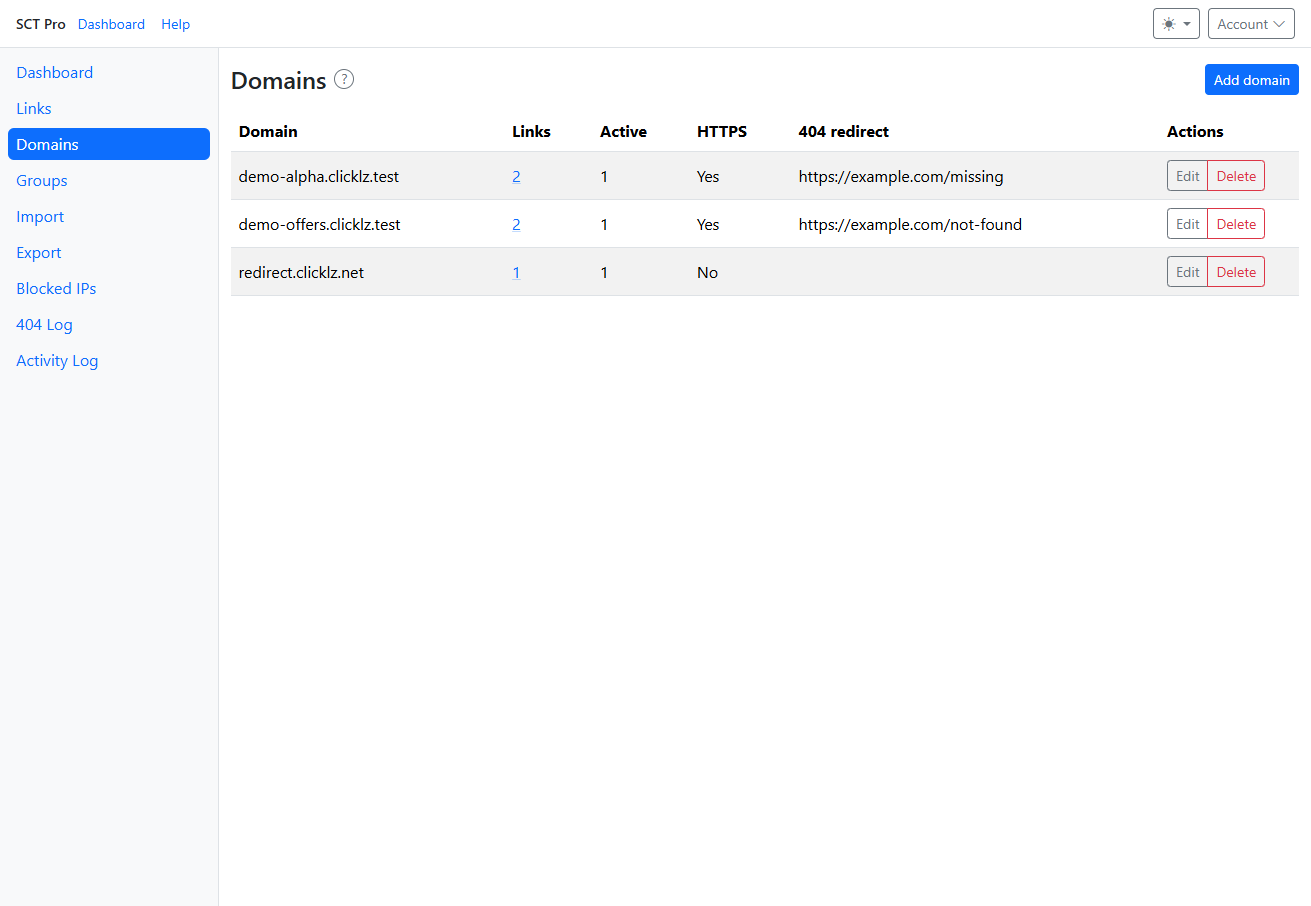Click the demo-offers.clicklz.test domain name

tap(320, 224)
